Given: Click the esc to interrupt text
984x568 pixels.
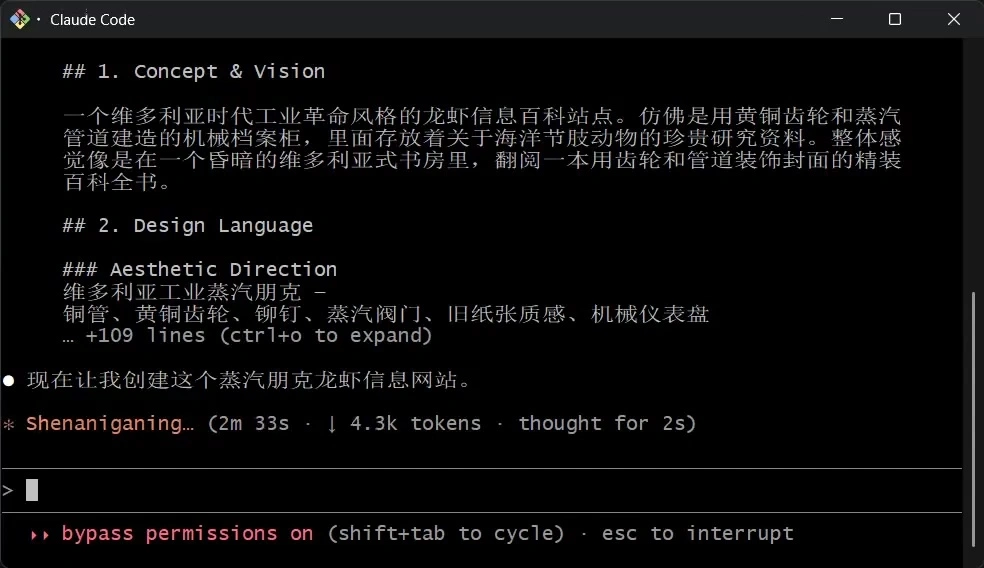Looking at the screenshot, I should coord(697,534).
